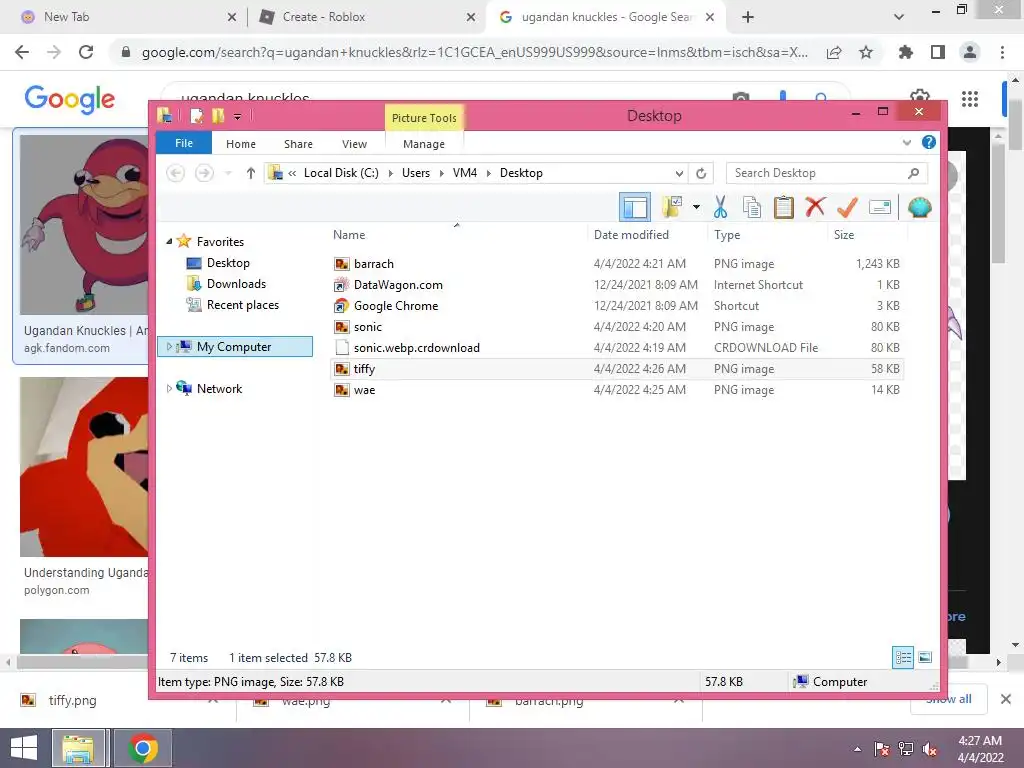Open the Home ribbon tab
This screenshot has height=768, width=1024.
pos(240,144)
